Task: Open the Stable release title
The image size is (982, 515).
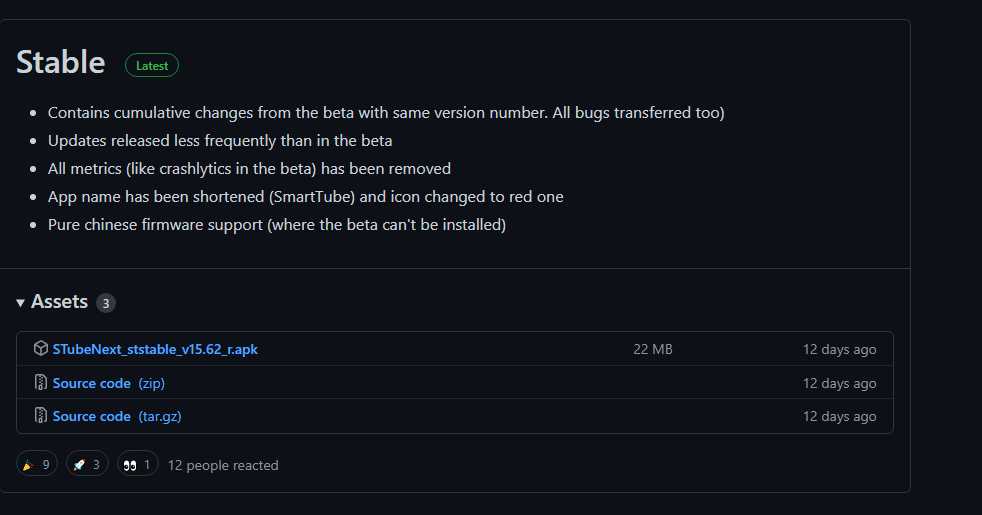Action: pyautogui.click(x=61, y=62)
